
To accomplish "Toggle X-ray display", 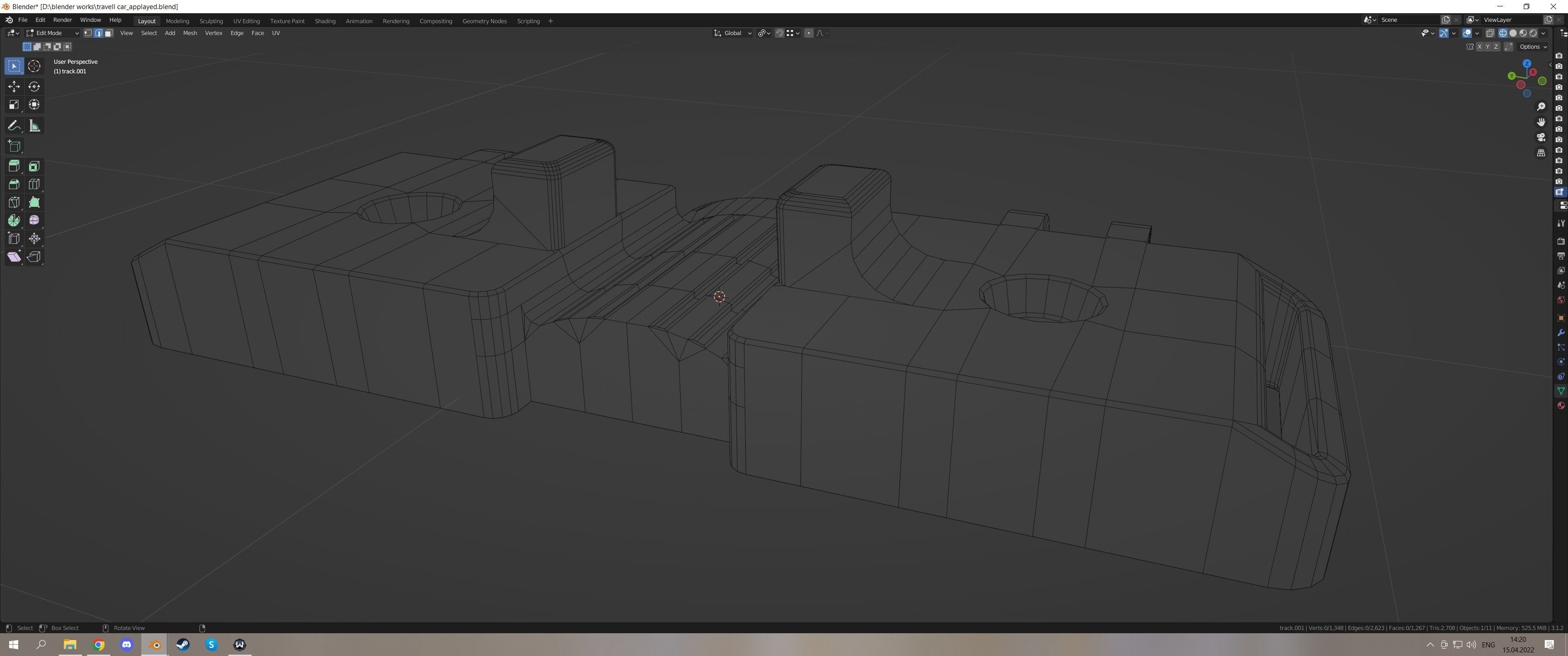I will tap(1490, 33).
